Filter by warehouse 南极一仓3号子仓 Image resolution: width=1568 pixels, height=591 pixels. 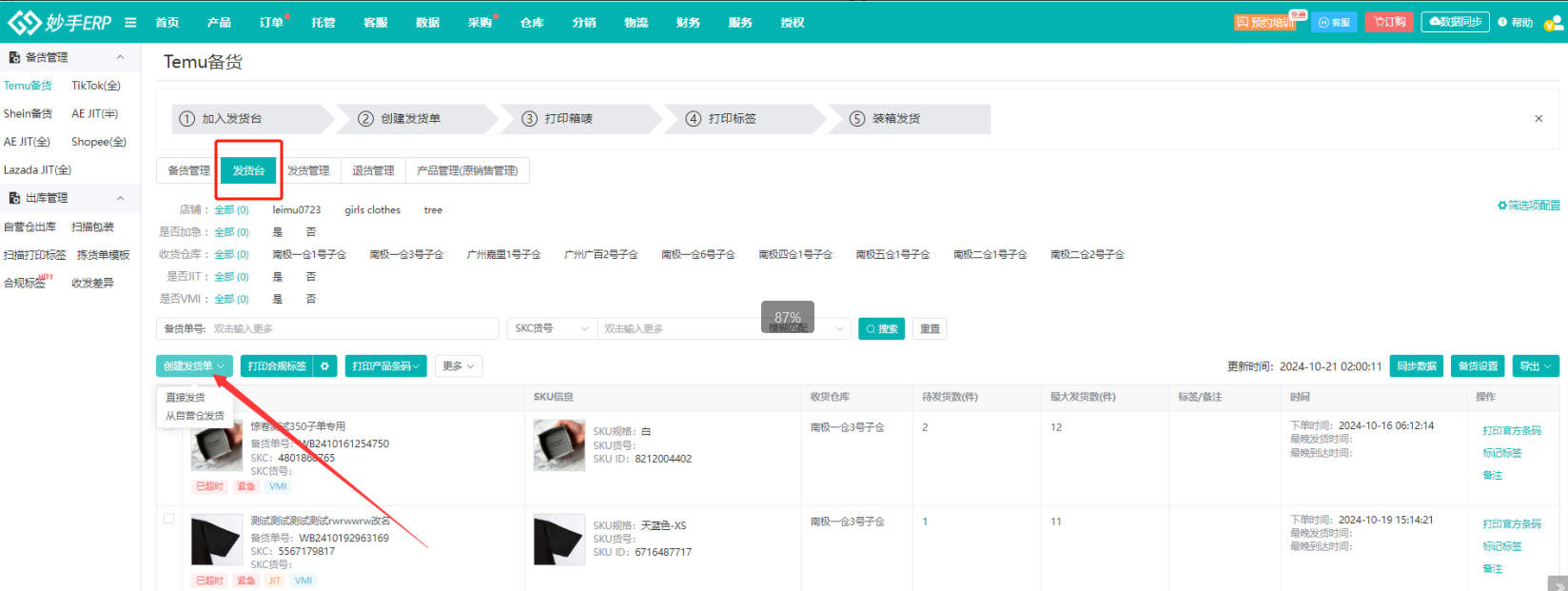406,255
